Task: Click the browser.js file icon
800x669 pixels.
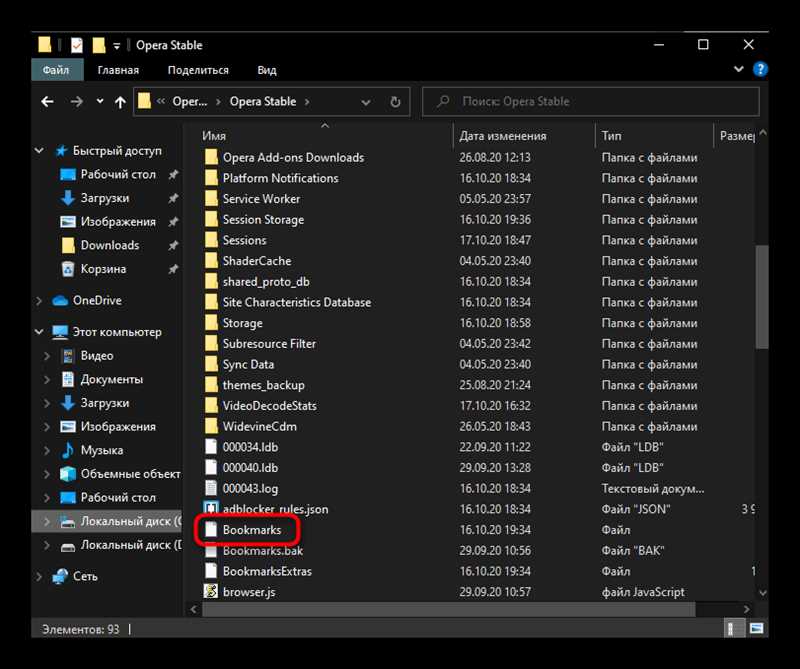Action: [211, 591]
